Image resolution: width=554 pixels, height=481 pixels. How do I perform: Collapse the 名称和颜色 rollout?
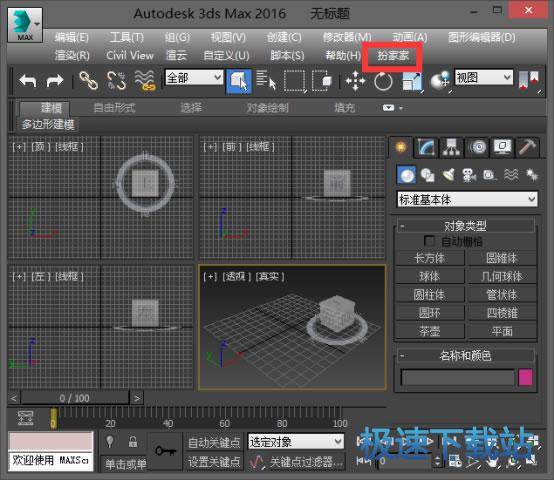click(x=465, y=356)
